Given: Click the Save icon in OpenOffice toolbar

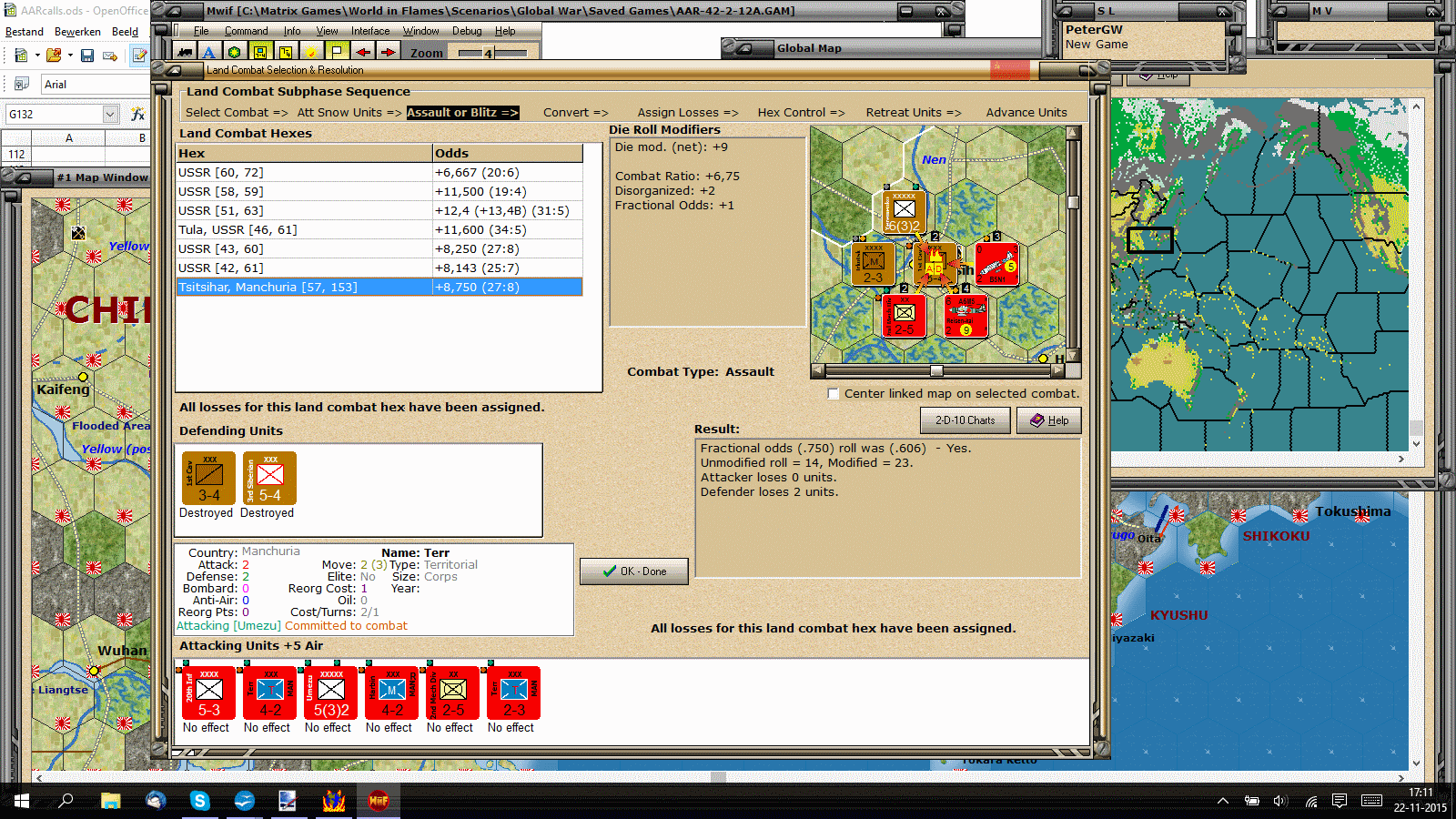Looking at the screenshot, I should point(87,56).
